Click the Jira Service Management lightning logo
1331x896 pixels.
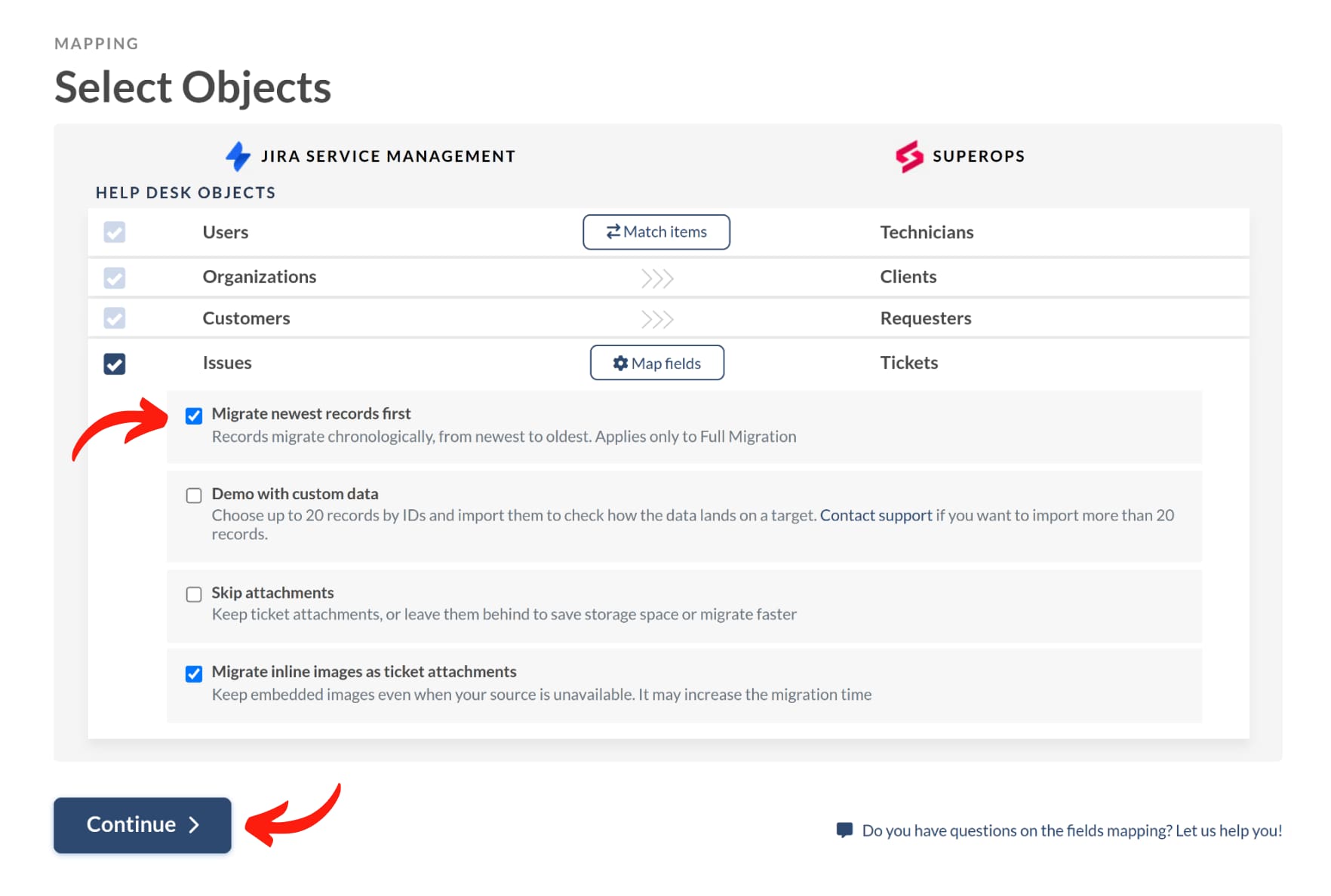coord(238,156)
